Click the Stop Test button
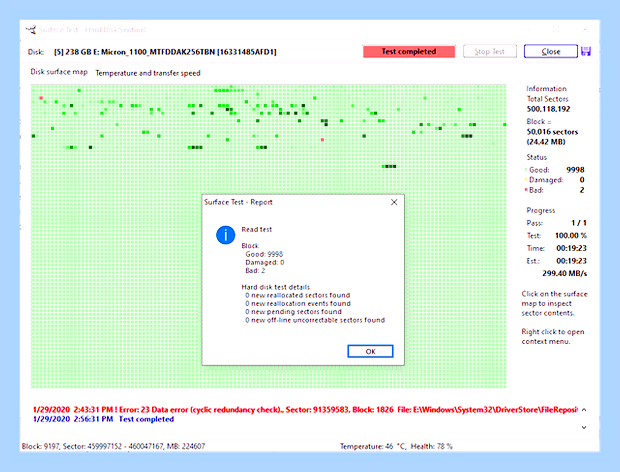Screen dimensions: 620x472 click(490, 51)
